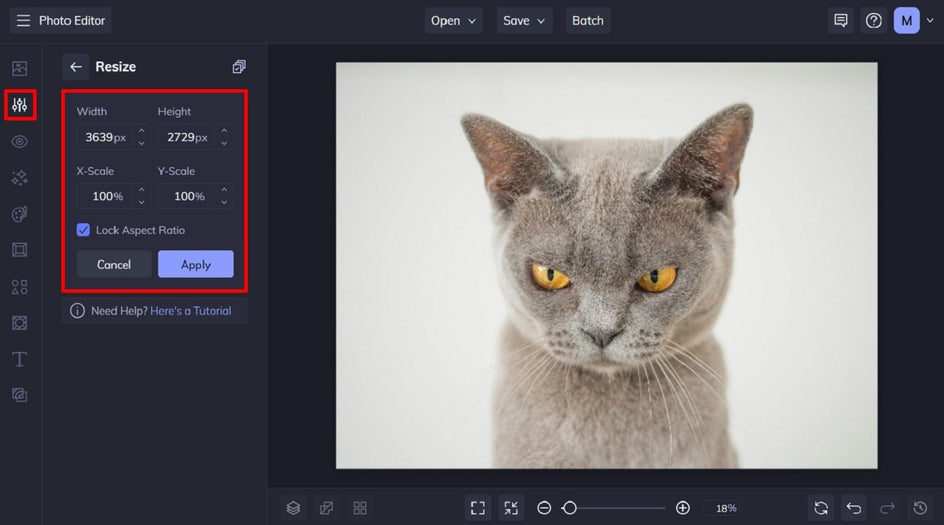The image size is (944, 525).
Task: Click the cat photo on canvas
Action: (606, 266)
